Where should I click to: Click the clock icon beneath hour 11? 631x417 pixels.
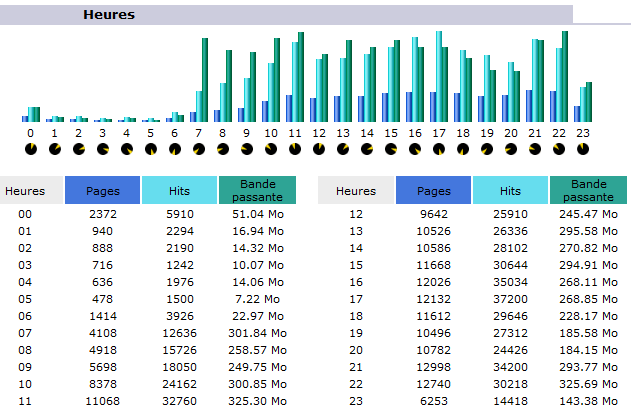click(x=295, y=149)
